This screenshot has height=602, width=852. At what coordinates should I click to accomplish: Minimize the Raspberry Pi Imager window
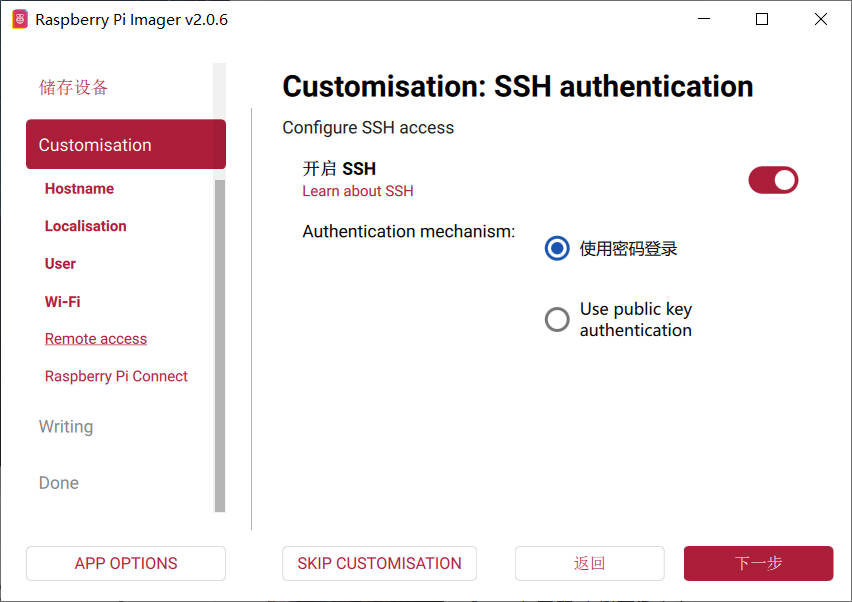point(704,19)
